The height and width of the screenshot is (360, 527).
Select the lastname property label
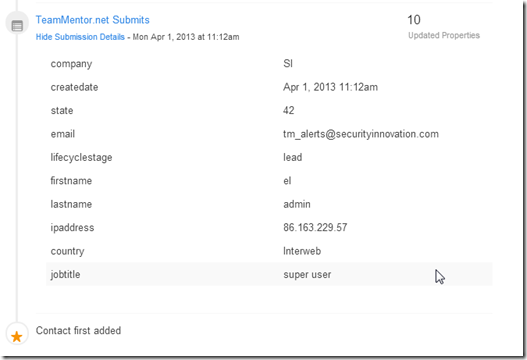pyautogui.click(x=71, y=204)
